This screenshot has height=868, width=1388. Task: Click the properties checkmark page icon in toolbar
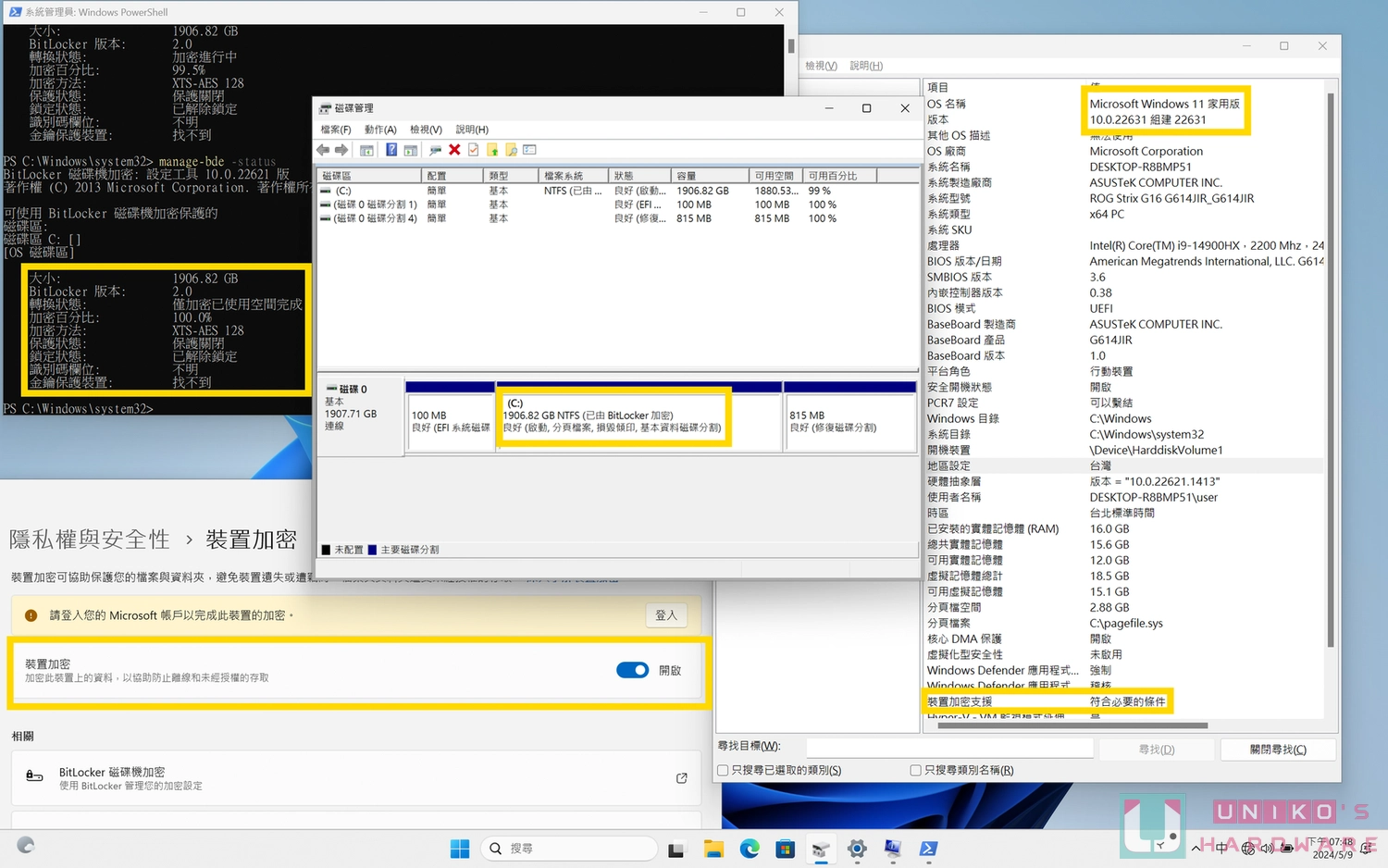click(x=473, y=150)
